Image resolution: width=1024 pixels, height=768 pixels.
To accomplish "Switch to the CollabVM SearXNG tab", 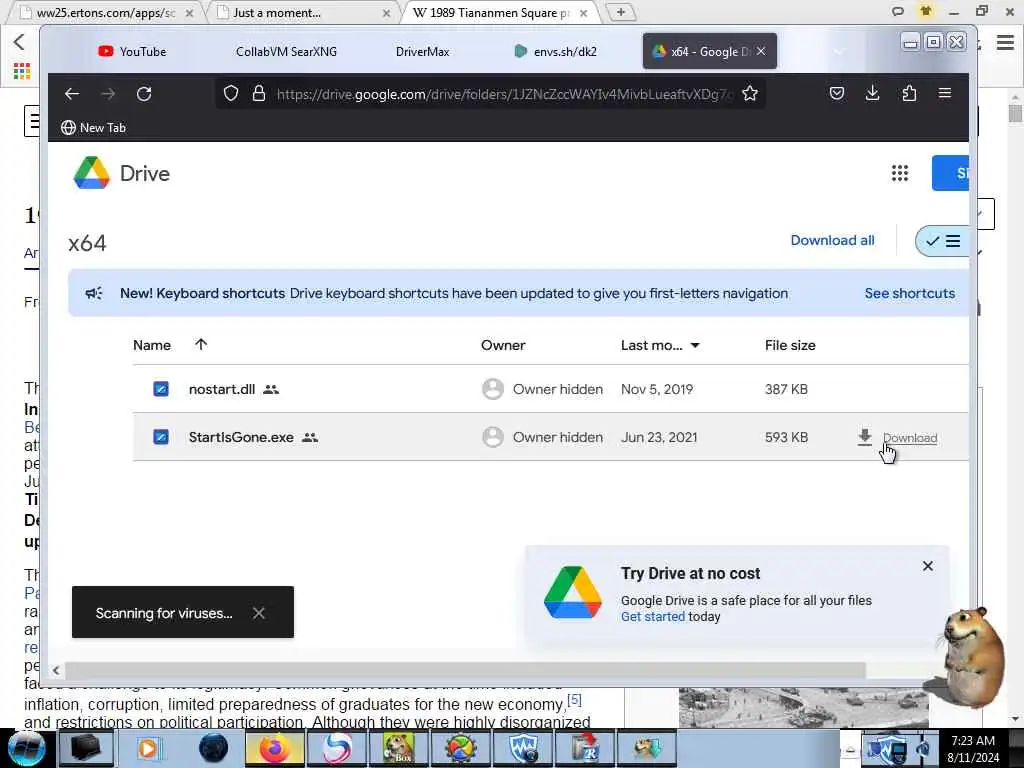I will tap(286, 52).
